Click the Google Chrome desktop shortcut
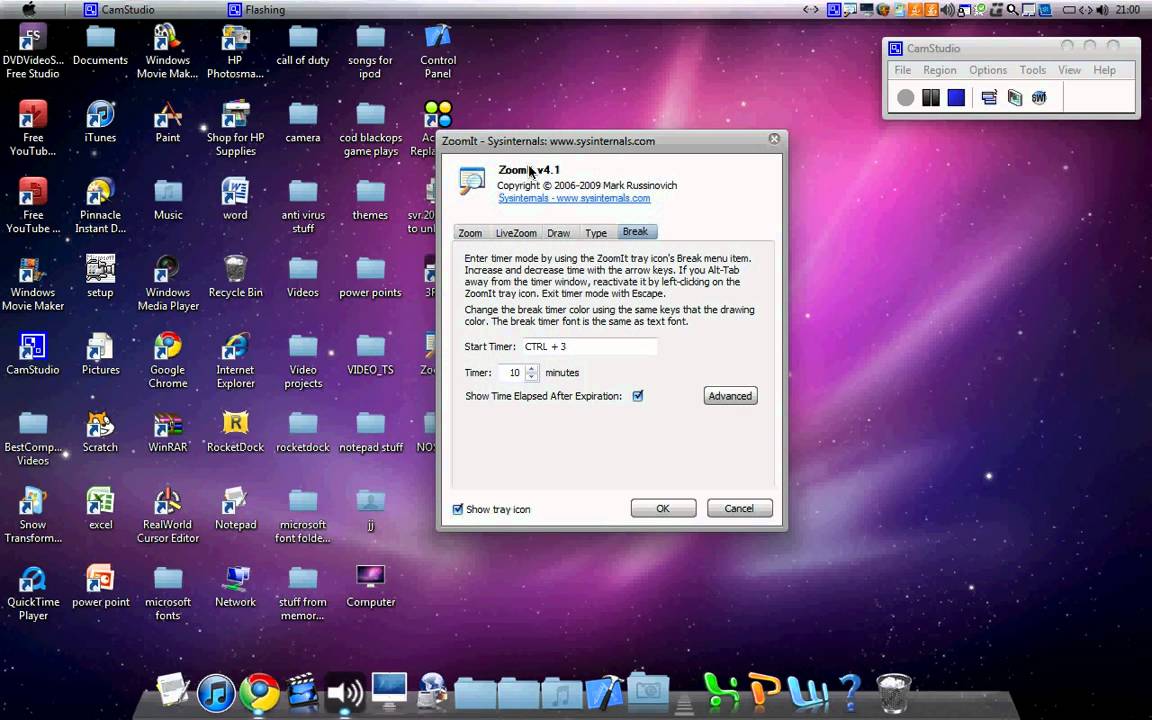1152x720 pixels. pyautogui.click(x=168, y=360)
